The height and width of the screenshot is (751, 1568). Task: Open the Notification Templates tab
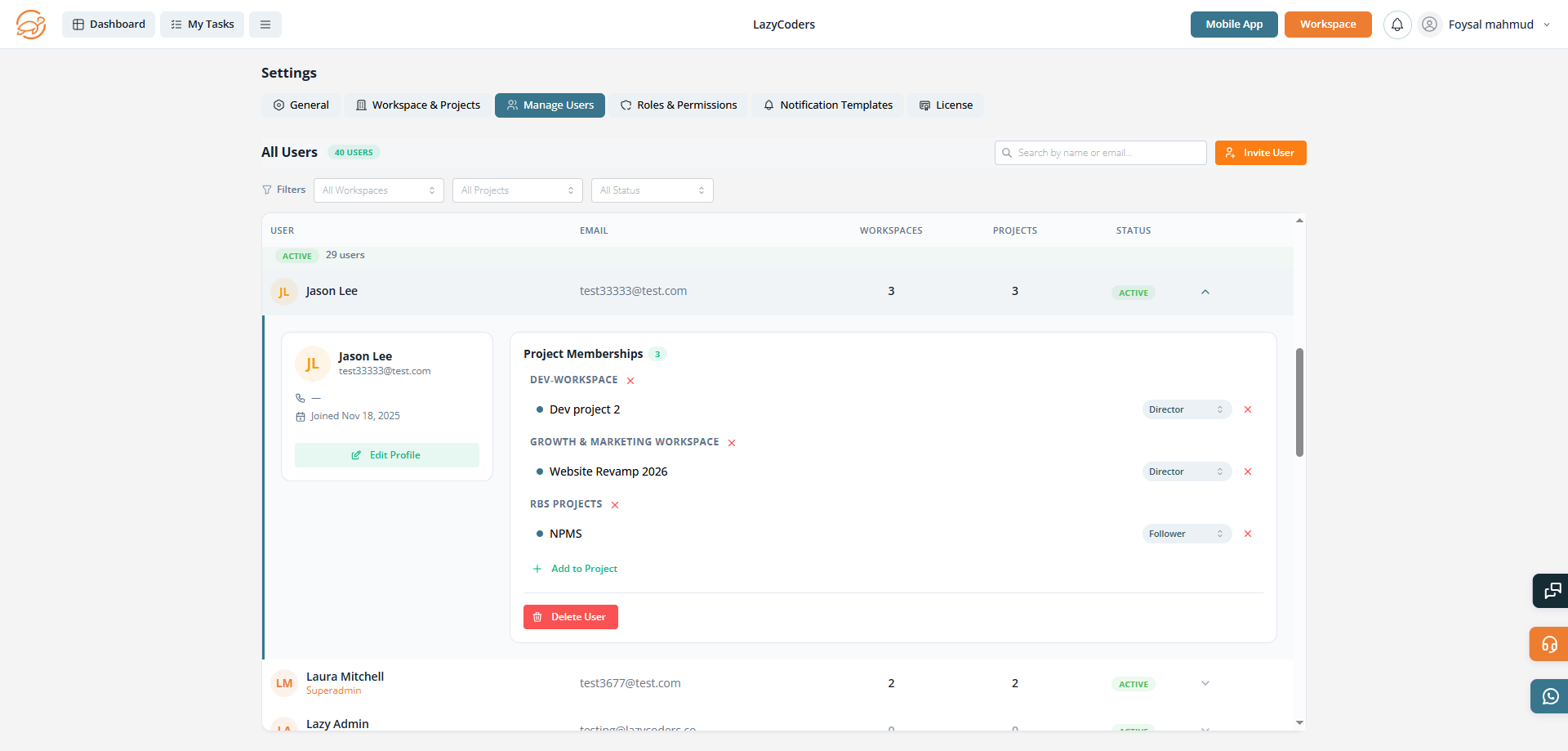[827, 105]
